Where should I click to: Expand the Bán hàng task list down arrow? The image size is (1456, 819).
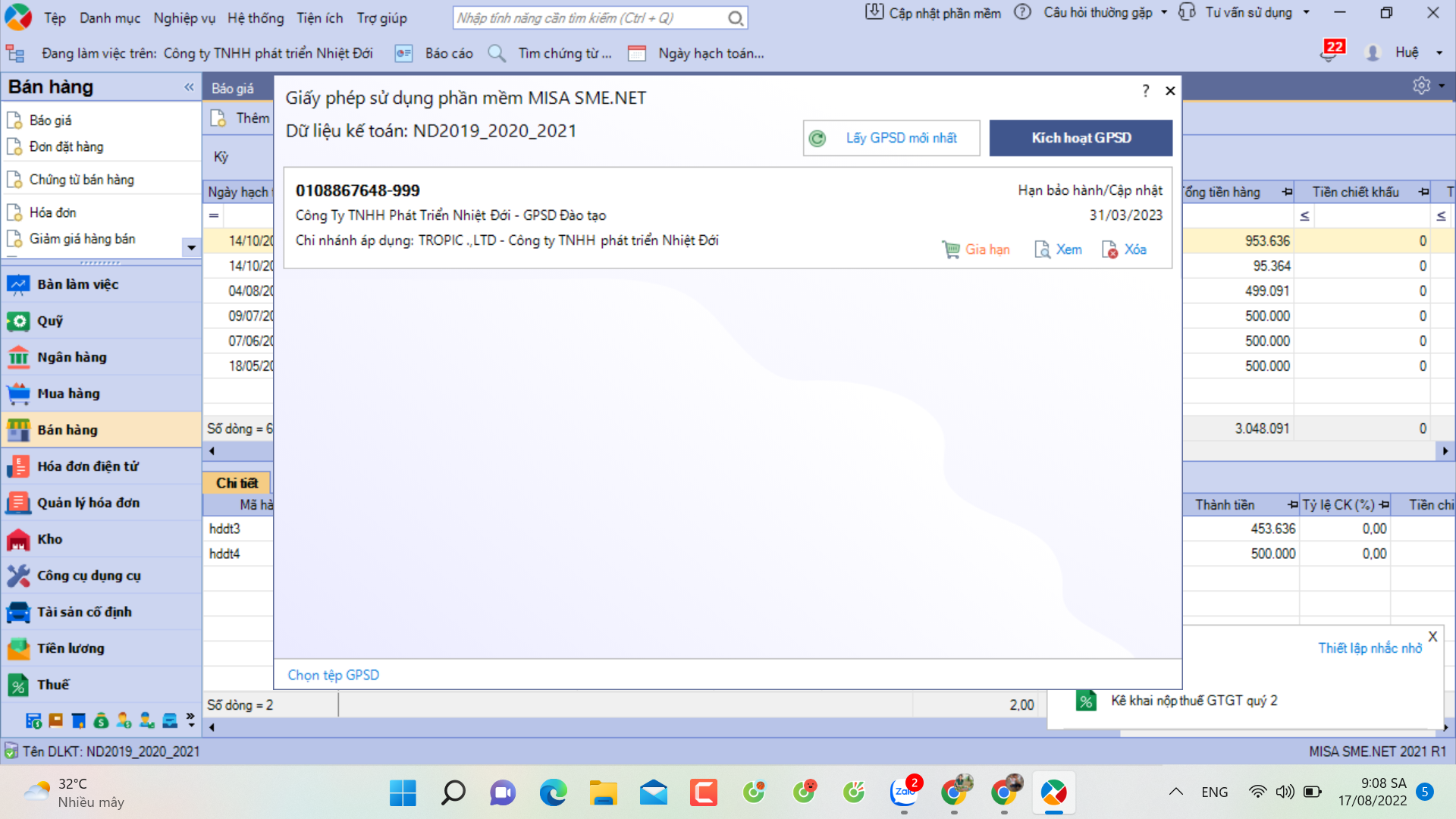pos(191,247)
